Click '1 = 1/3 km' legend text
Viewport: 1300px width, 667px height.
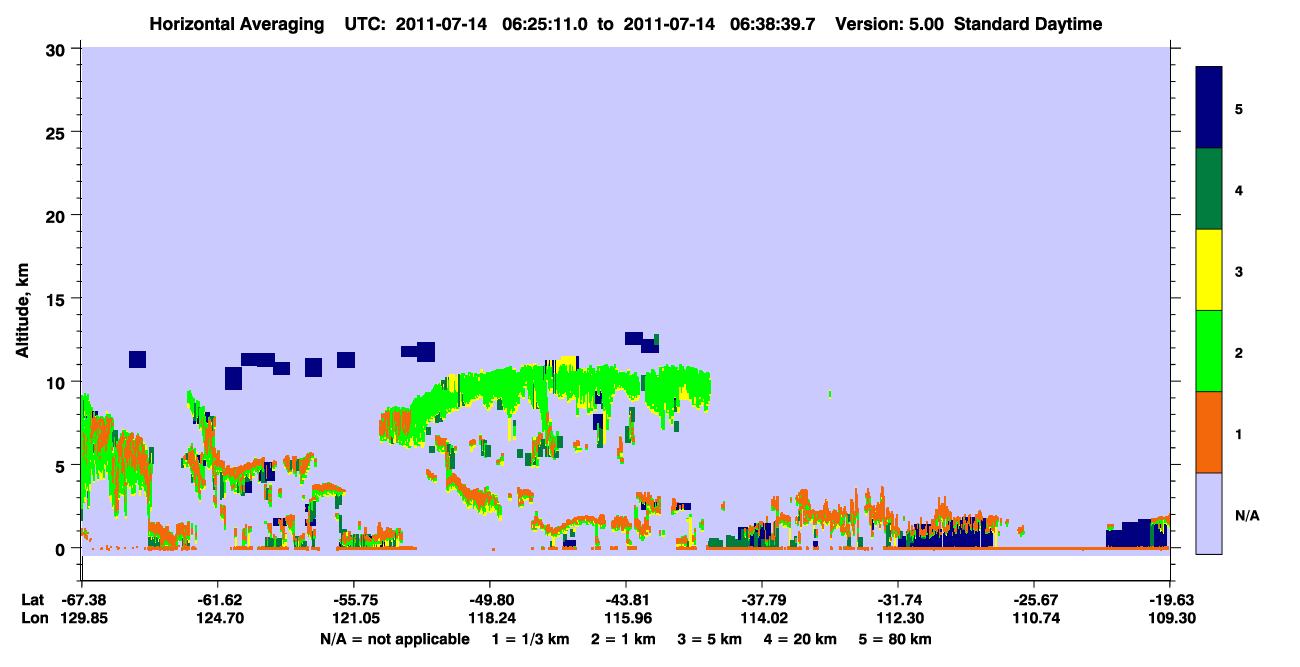tap(530, 639)
